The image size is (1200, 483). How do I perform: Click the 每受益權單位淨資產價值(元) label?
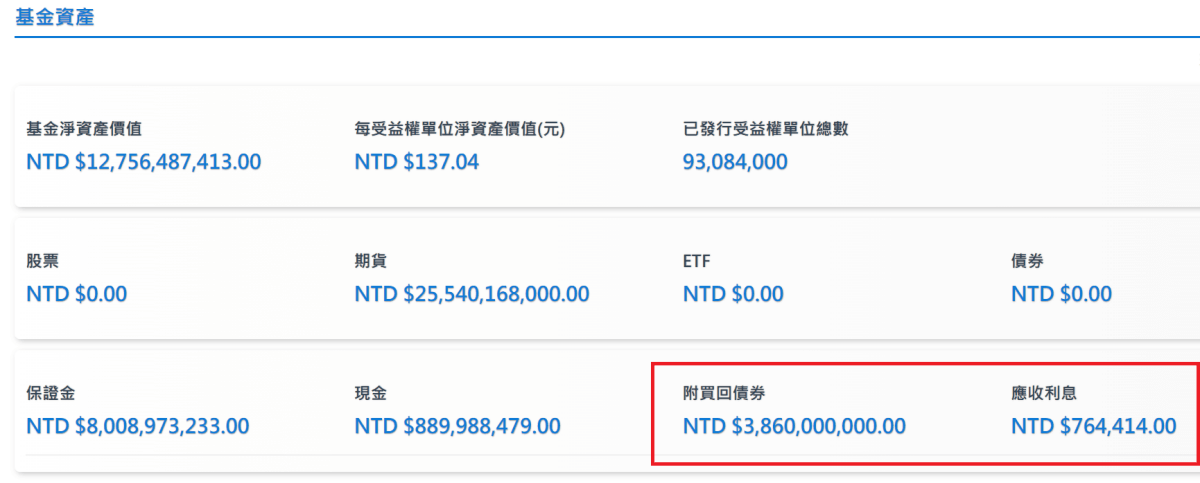tap(453, 129)
